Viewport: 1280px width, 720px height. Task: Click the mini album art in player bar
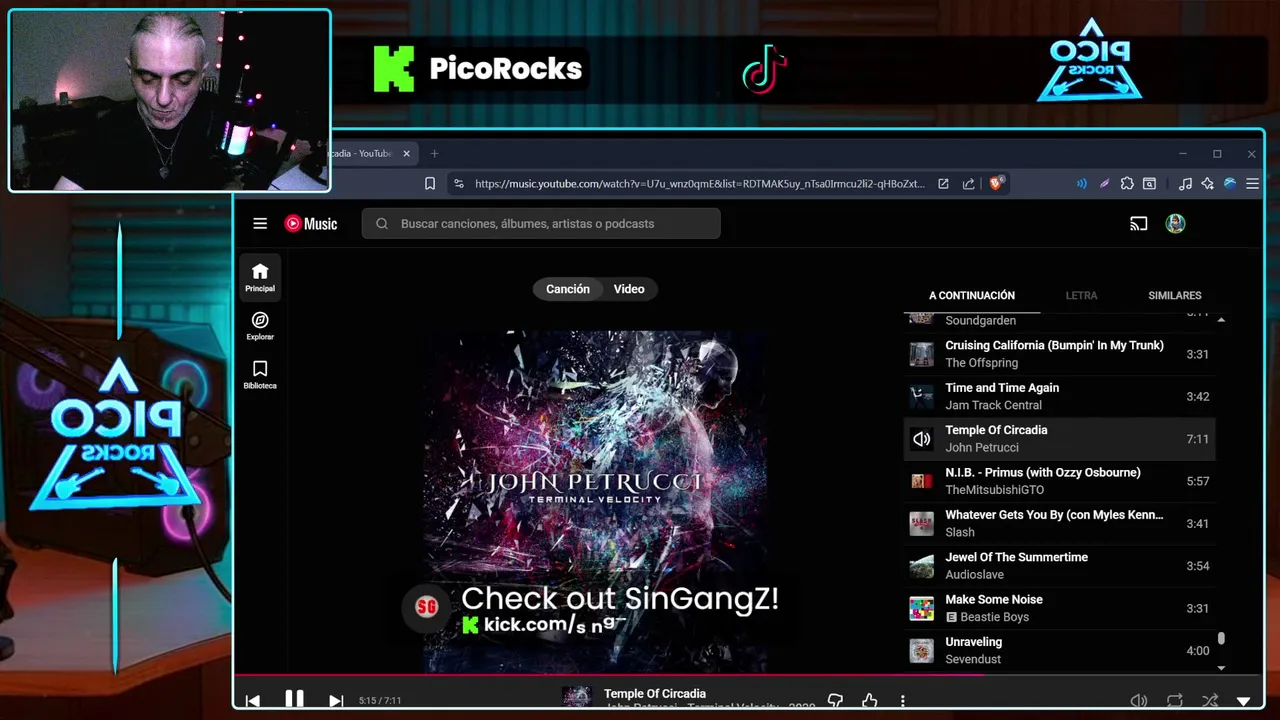coord(576,697)
